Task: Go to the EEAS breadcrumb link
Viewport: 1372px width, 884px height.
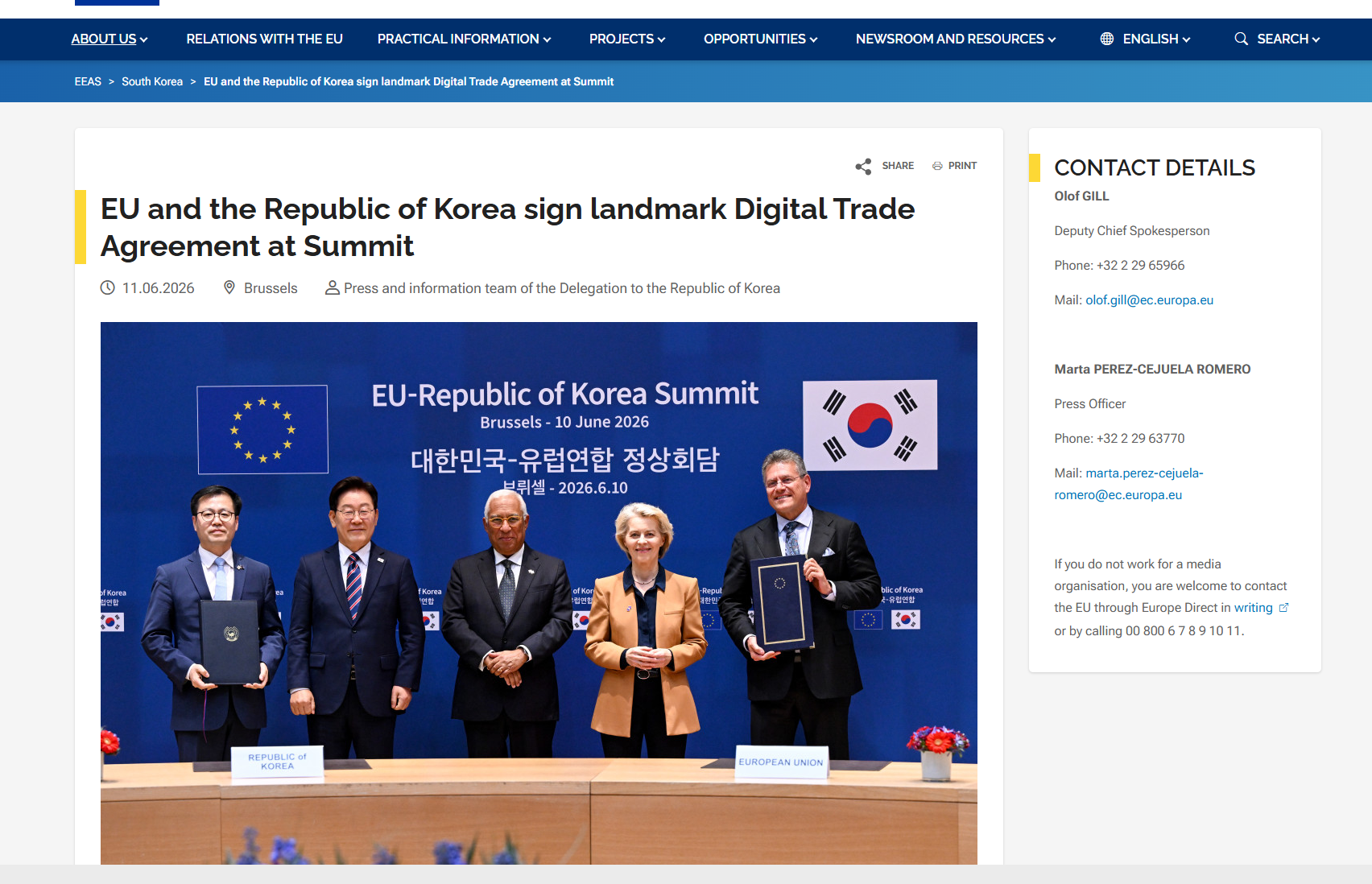Action: click(x=88, y=81)
